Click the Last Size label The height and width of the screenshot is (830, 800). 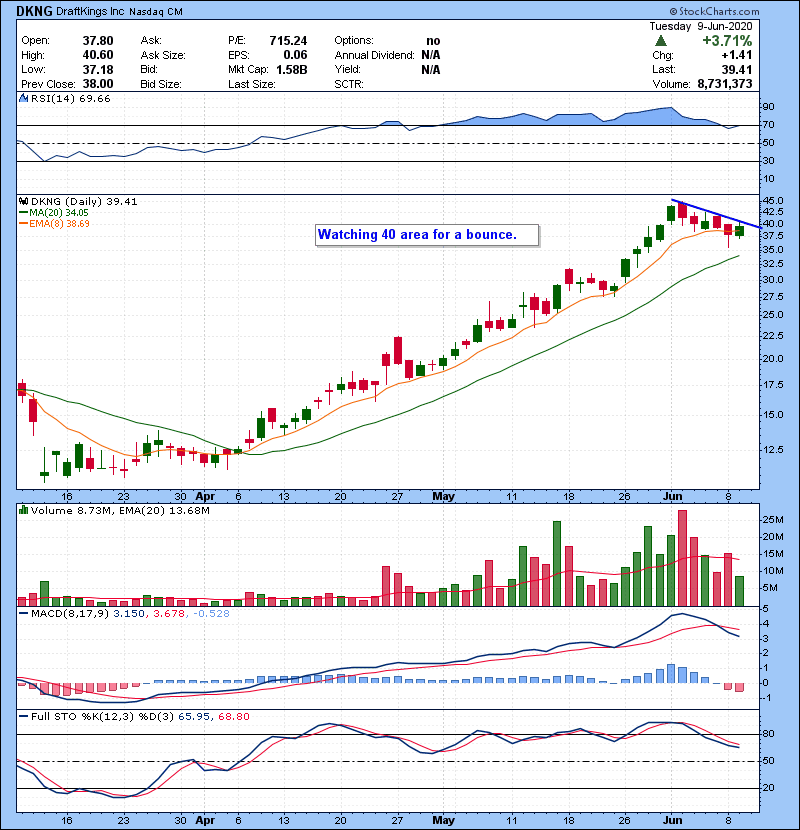[251, 84]
